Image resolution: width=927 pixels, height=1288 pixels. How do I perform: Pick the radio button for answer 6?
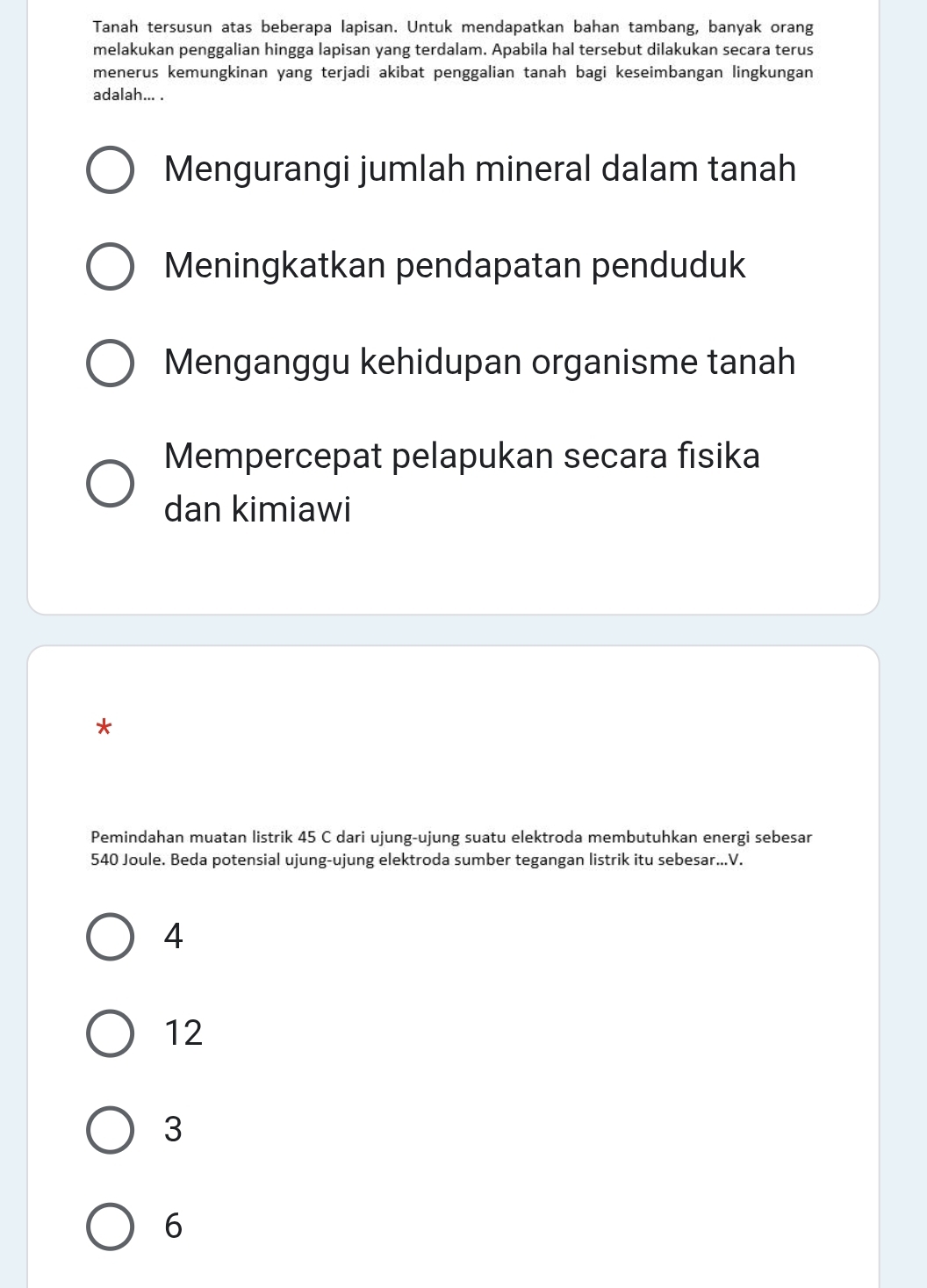(111, 1227)
